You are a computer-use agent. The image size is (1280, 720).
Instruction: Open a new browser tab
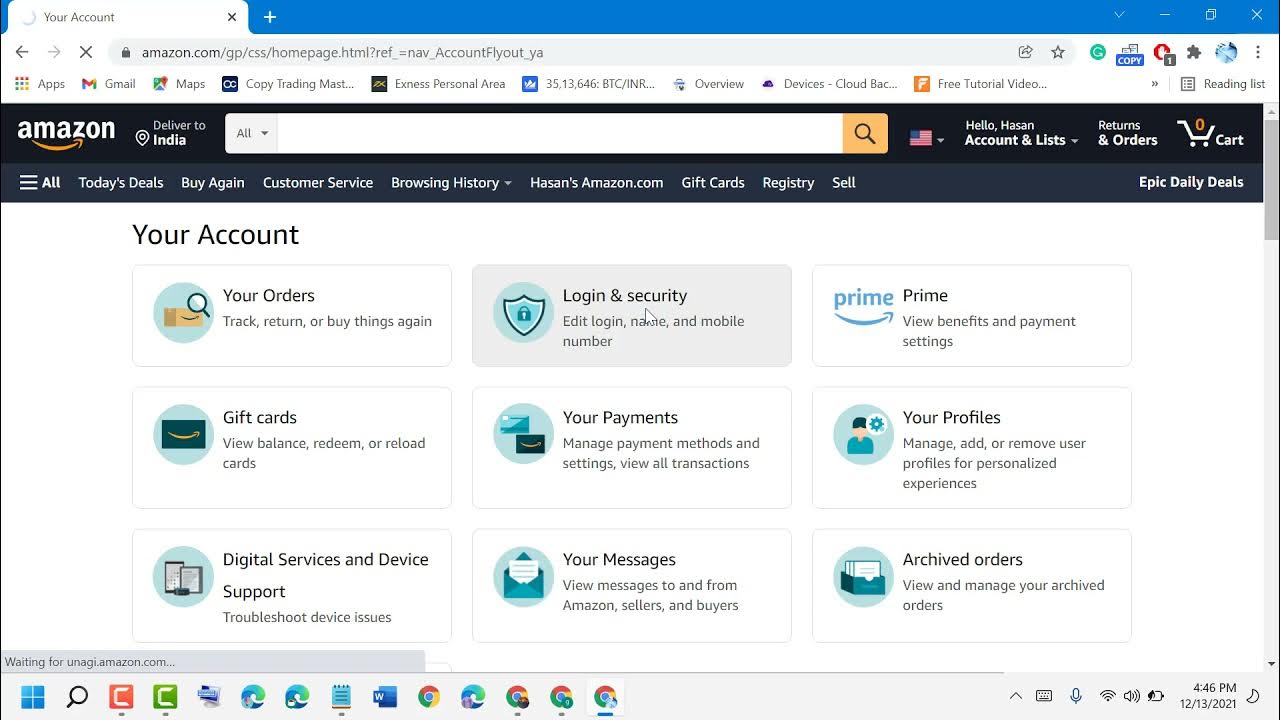point(270,17)
